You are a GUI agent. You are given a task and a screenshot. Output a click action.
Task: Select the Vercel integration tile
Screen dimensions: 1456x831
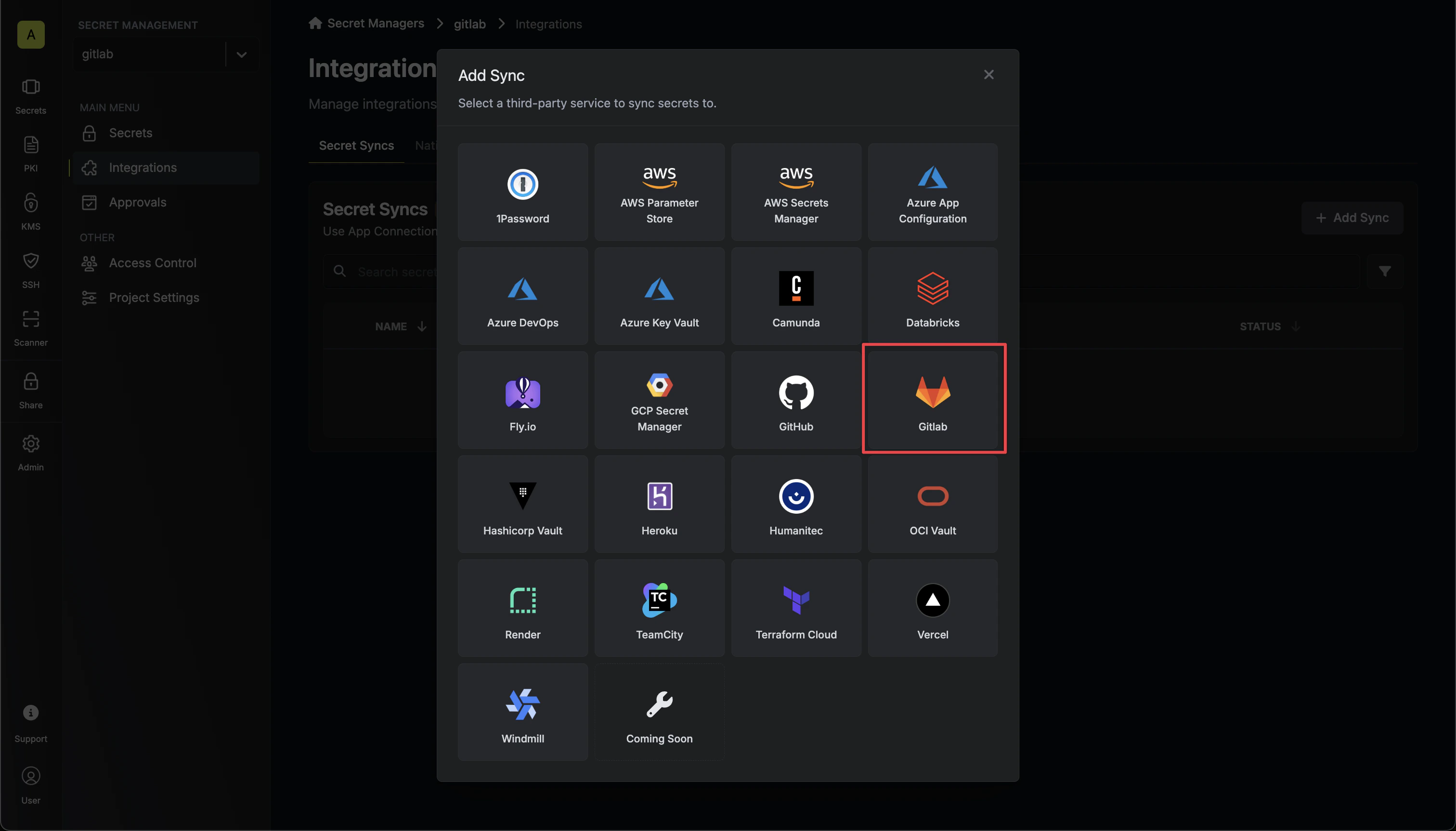(933, 607)
